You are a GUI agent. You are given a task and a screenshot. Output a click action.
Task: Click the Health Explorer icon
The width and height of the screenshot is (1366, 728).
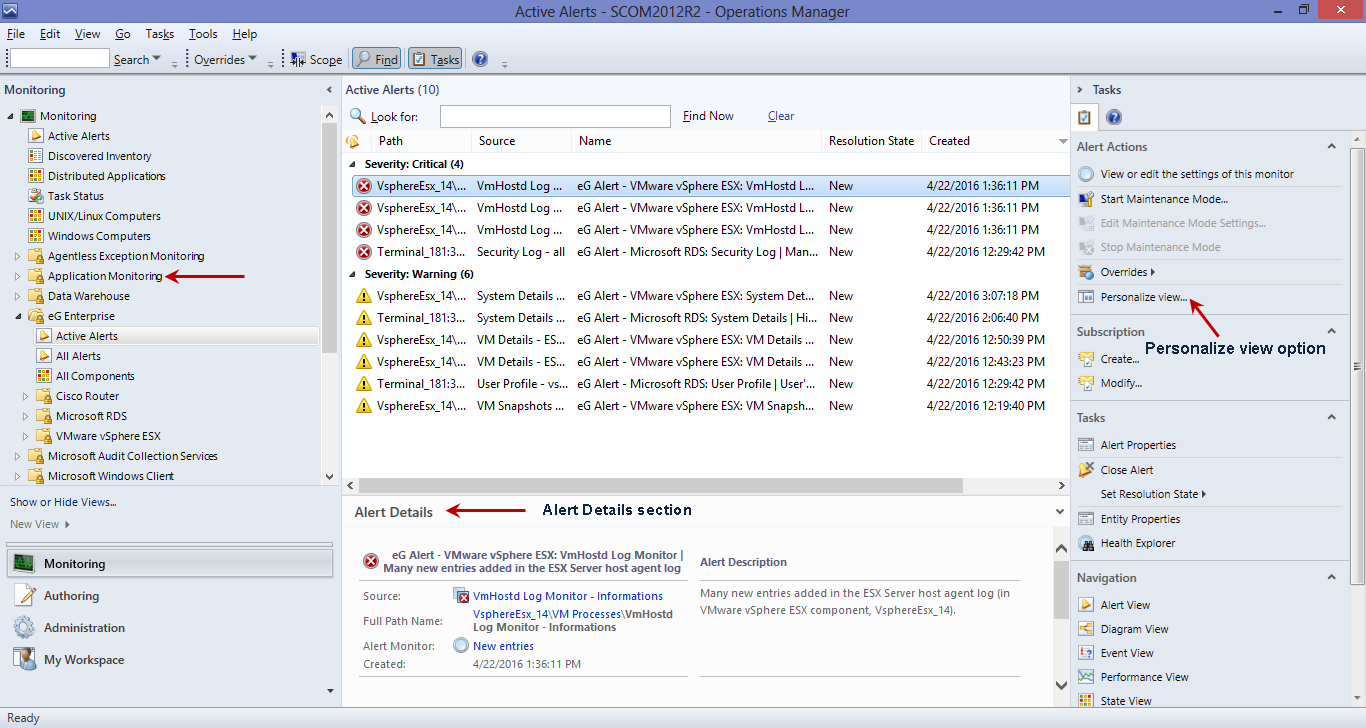click(1086, 543)
